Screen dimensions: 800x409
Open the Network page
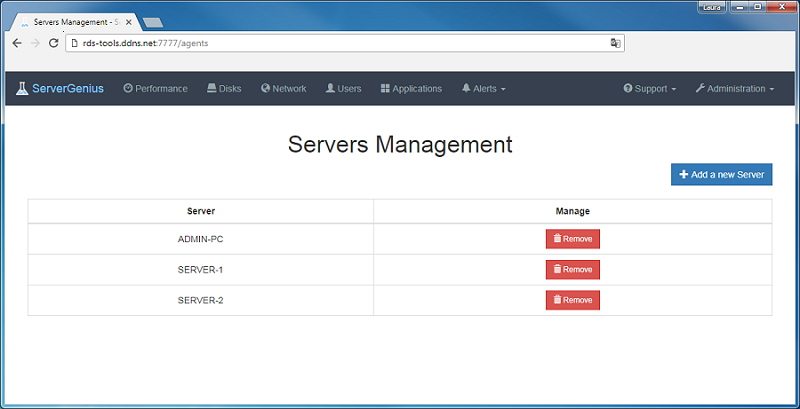coord(283,89)
